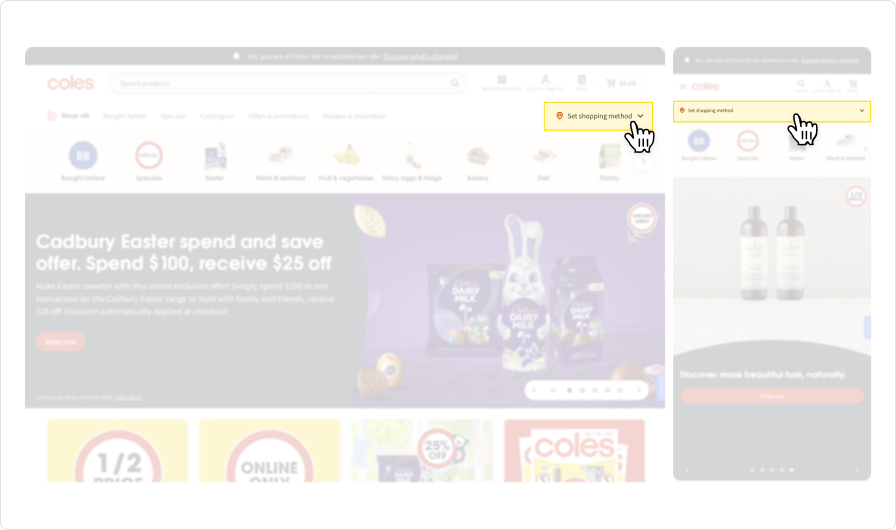Image resolution: width=896 pixels, height=530 pixels.
Task: Select Specials in desktop nav bar
Action: tap(173, 116)
